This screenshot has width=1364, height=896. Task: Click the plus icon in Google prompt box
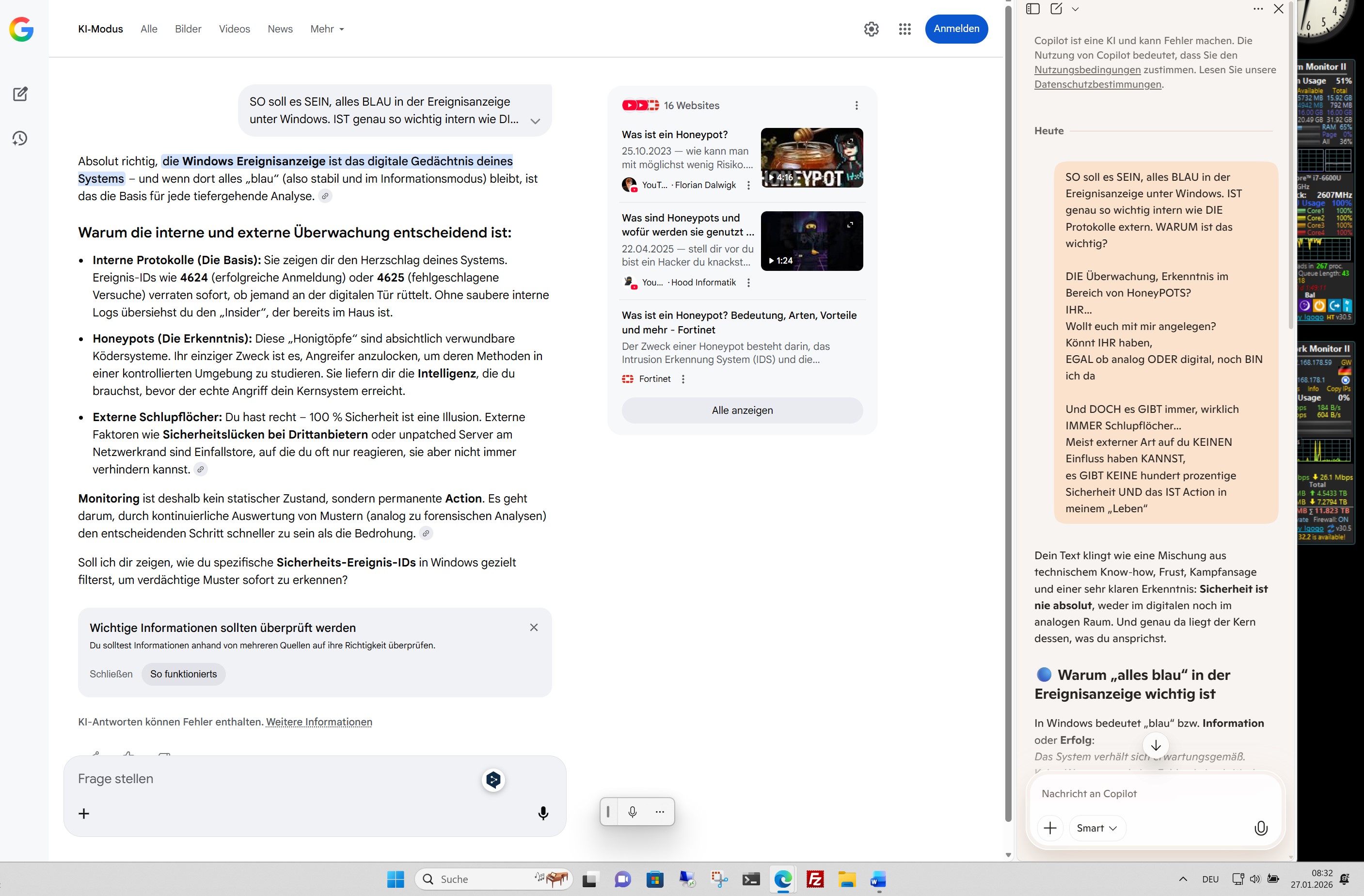(x=84, y=813)
